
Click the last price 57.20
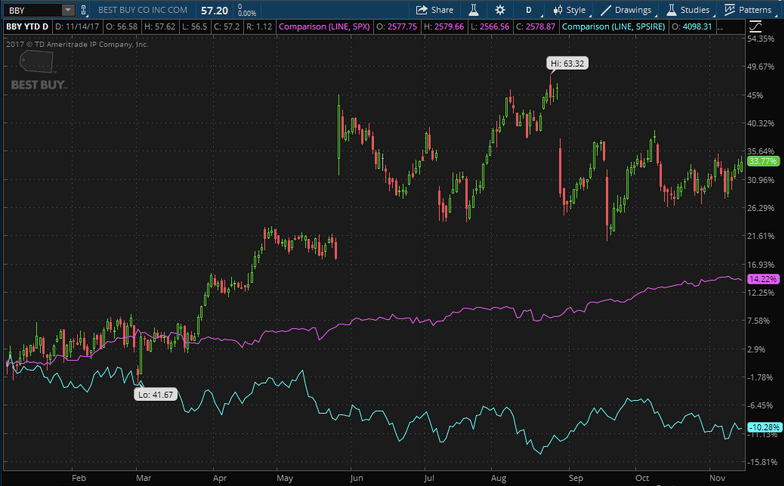[214, 10]
